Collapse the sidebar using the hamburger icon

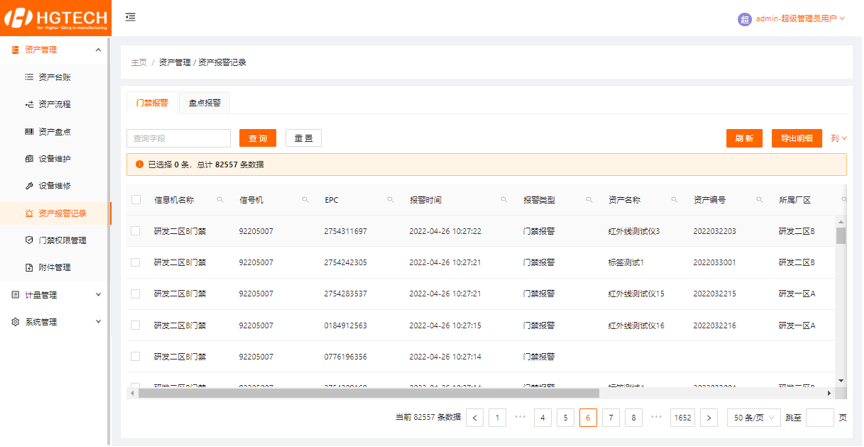[x=131, y=18]
